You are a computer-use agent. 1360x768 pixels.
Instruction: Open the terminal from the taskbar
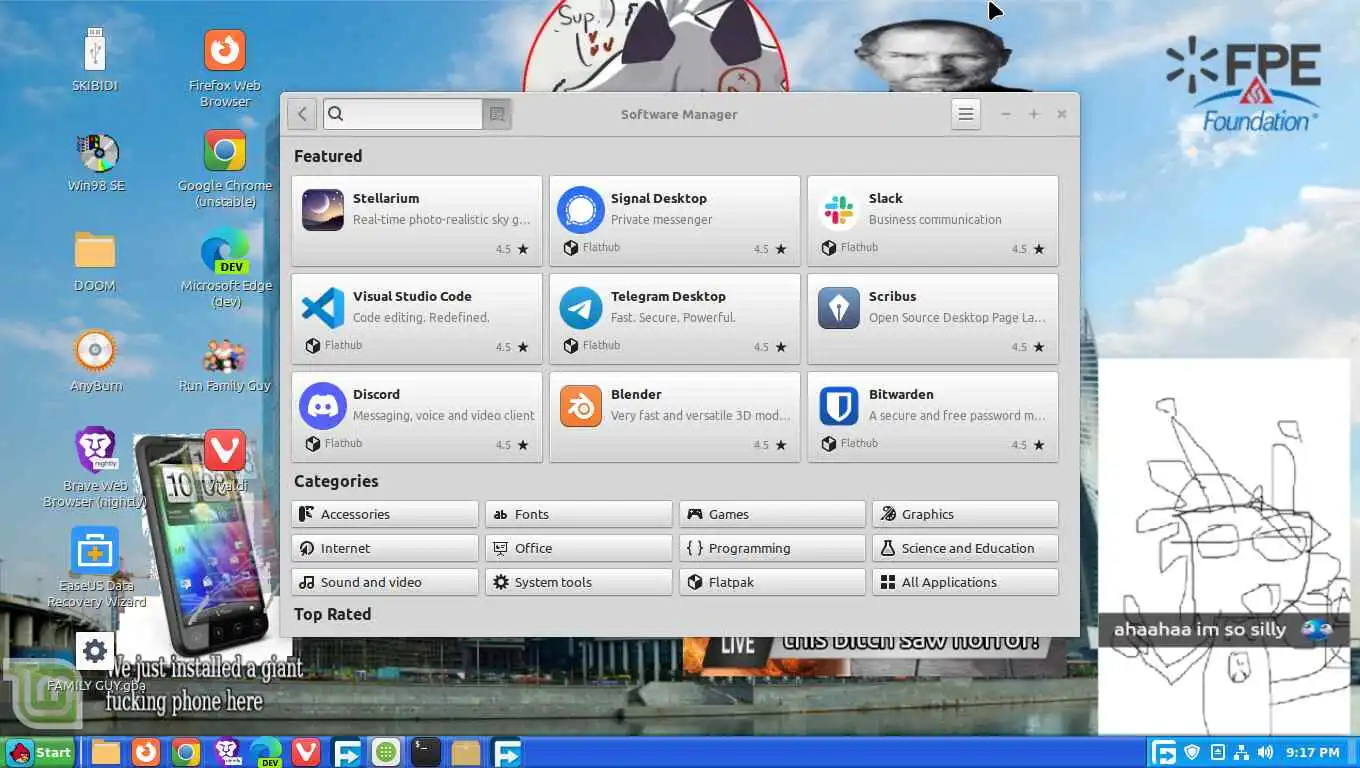click(x=426, y=752)
